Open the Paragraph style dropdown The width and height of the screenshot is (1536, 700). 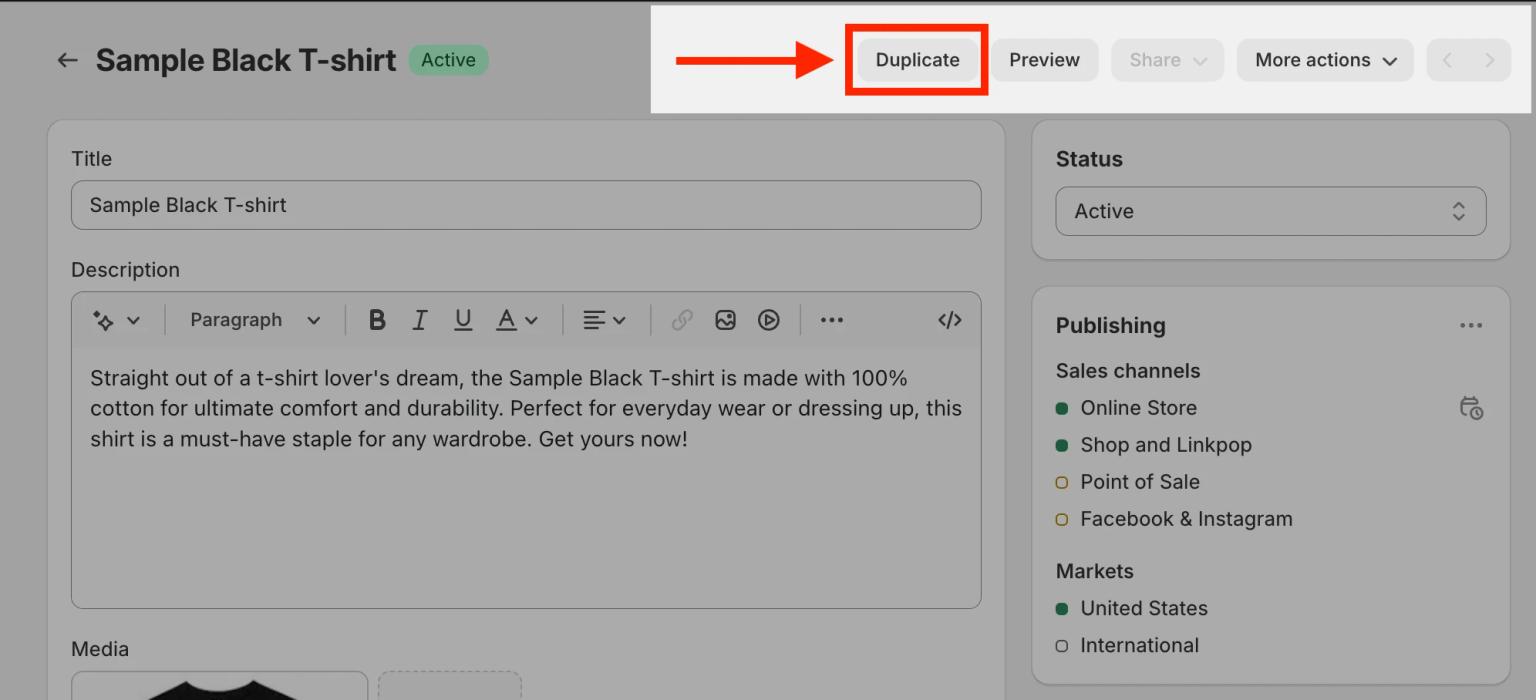[255, 320]
